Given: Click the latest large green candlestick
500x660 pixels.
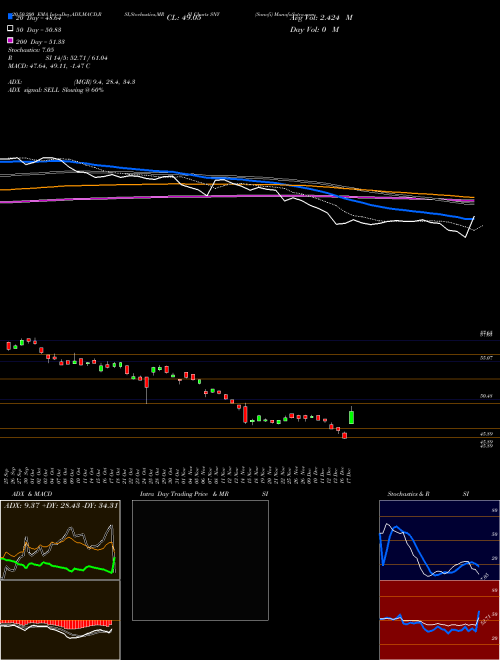Looking at the screenshot, I should point(351,417).
